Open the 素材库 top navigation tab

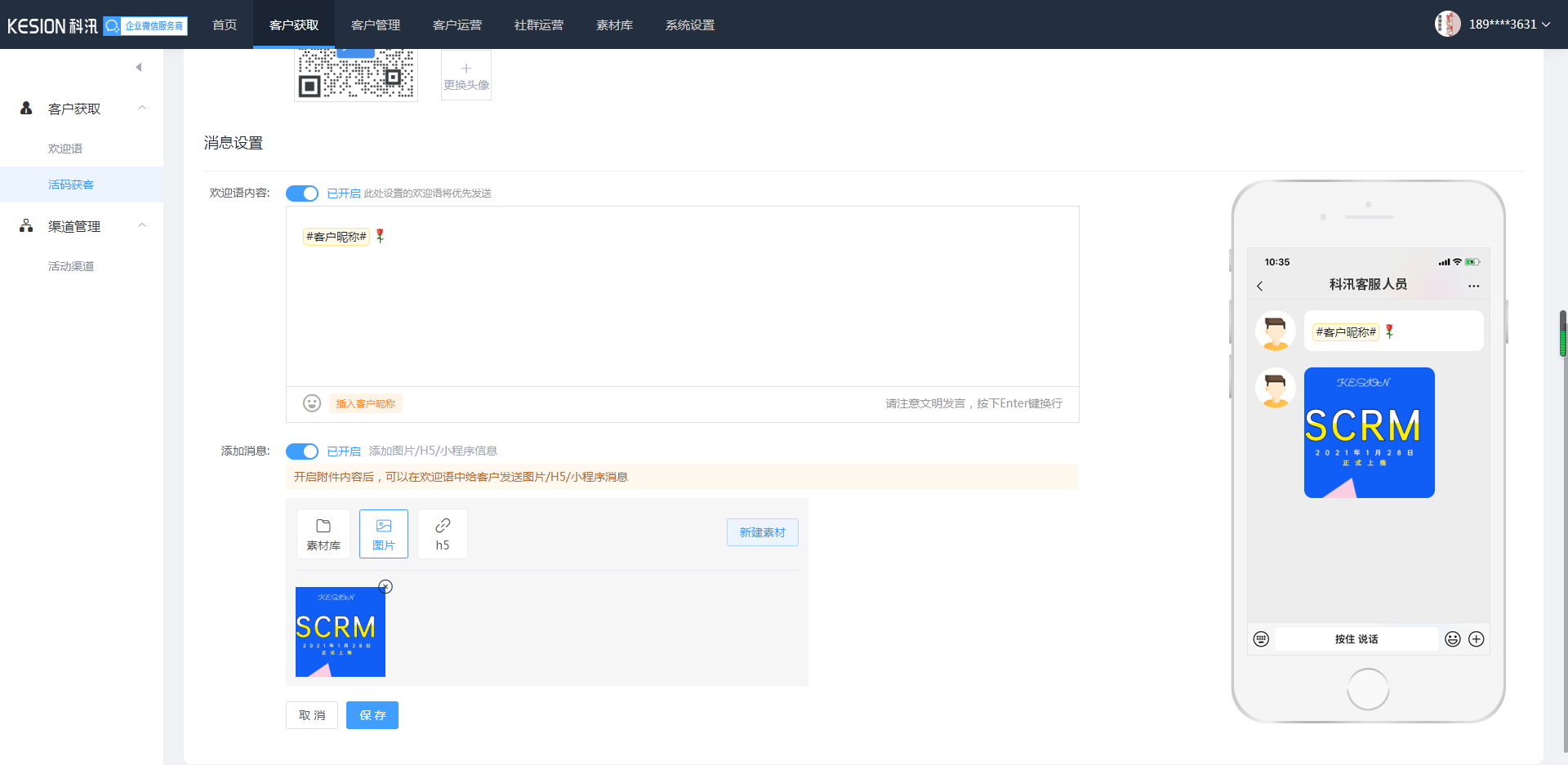[x=614, y=24]
